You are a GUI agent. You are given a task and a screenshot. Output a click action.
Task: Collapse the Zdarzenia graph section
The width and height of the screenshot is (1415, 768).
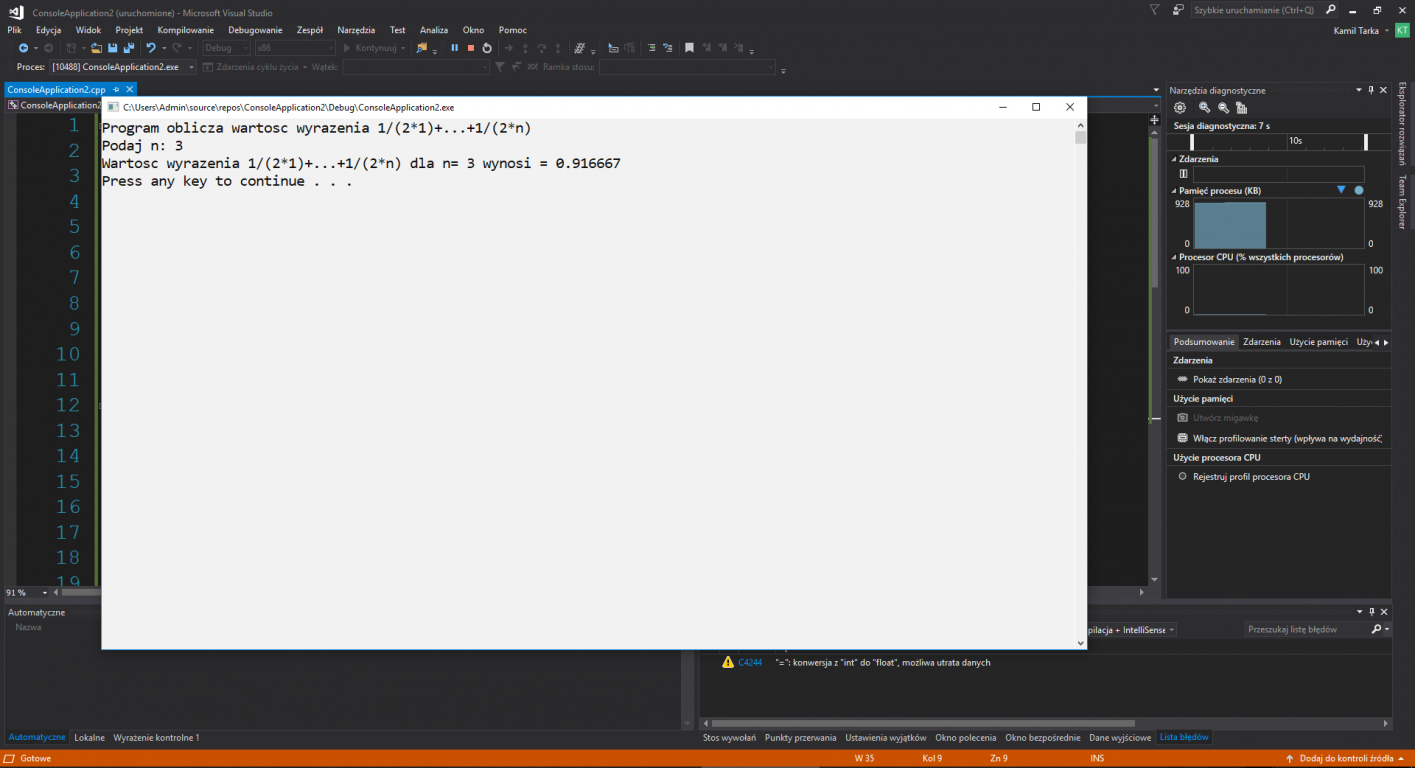point(1174,159)
